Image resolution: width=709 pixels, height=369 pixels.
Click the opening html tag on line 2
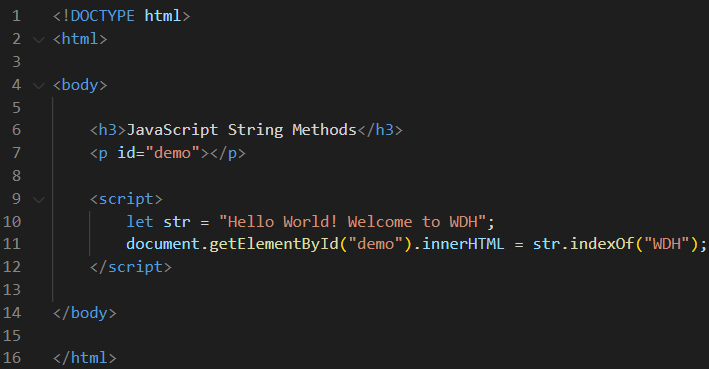[80, 39]
